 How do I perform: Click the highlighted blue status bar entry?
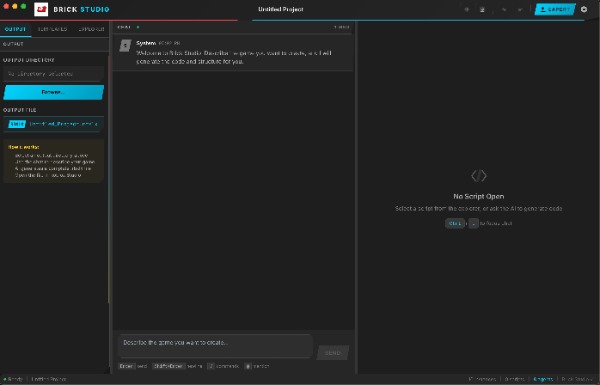[543, 379]
